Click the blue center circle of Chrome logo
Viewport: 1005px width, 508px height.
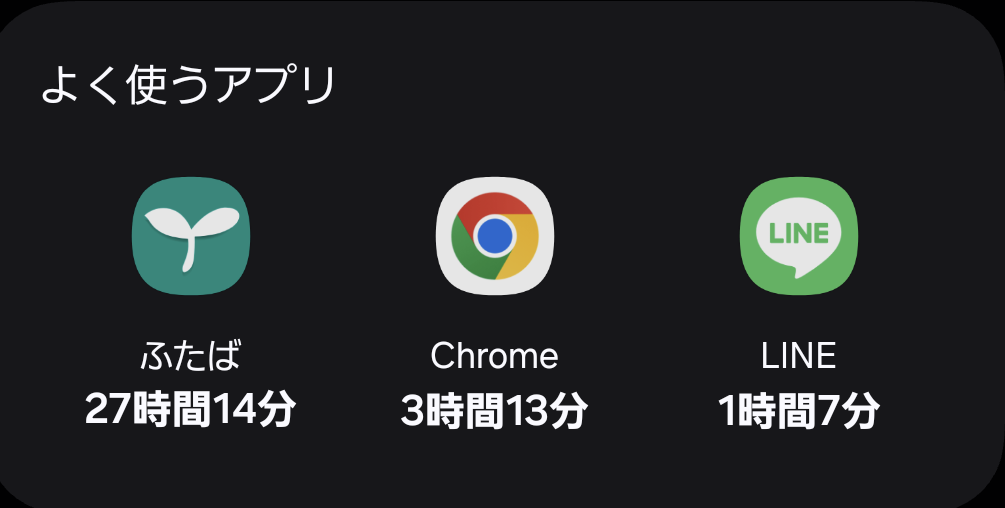494,236
